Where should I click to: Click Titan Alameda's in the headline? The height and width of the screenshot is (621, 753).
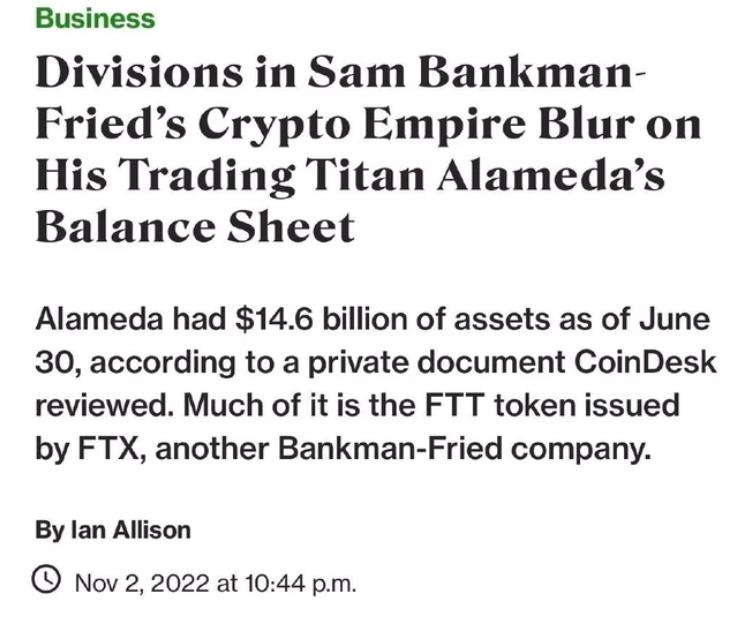484,174
